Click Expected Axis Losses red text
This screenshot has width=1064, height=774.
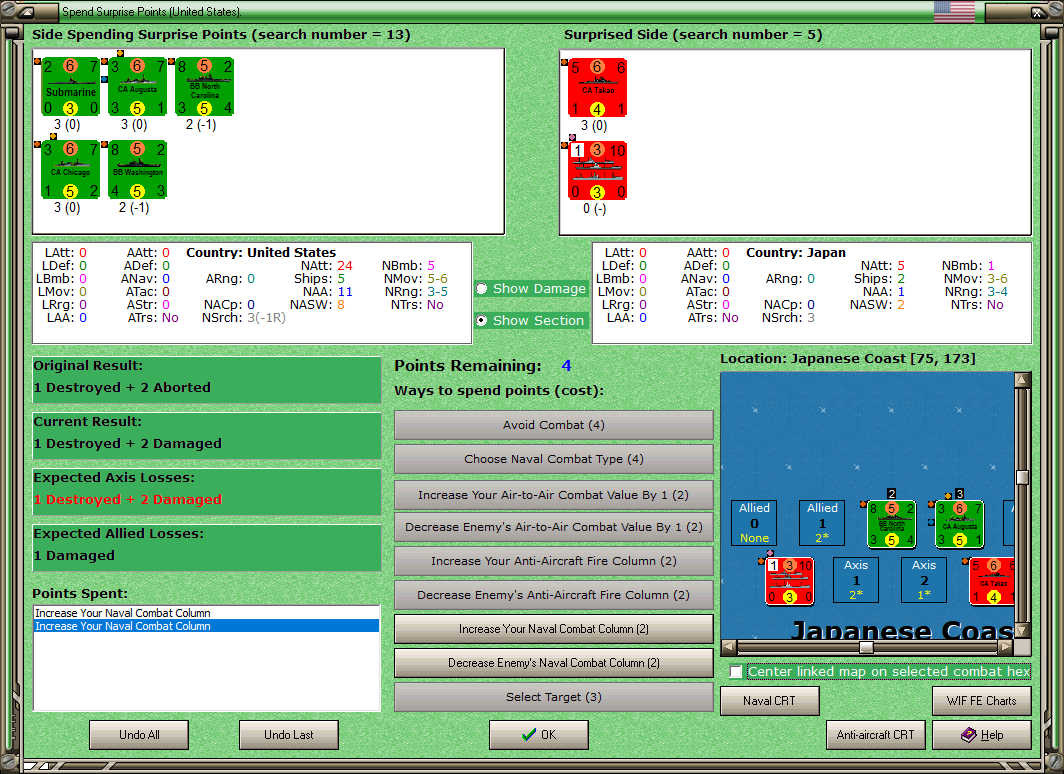pyautogui.click(x=128, y=499)
